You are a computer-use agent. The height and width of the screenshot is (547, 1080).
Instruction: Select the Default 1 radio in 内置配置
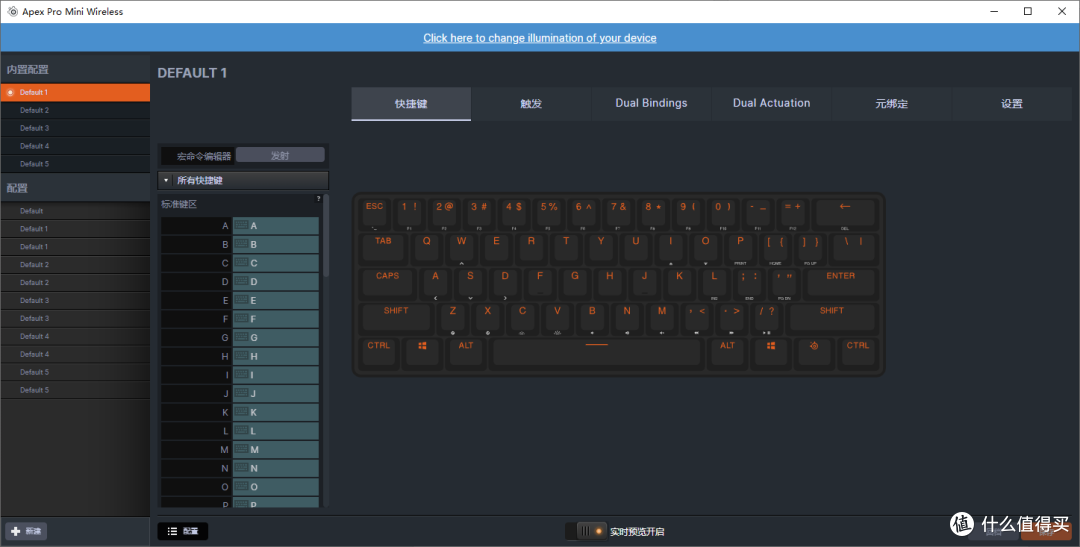[x=10, y=92]
